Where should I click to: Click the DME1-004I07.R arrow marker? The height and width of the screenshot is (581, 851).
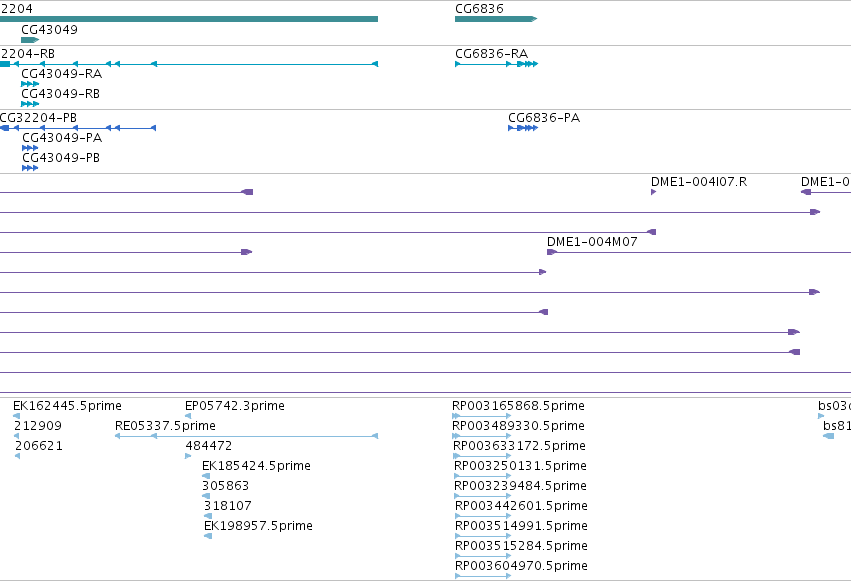tap(653, 192)
